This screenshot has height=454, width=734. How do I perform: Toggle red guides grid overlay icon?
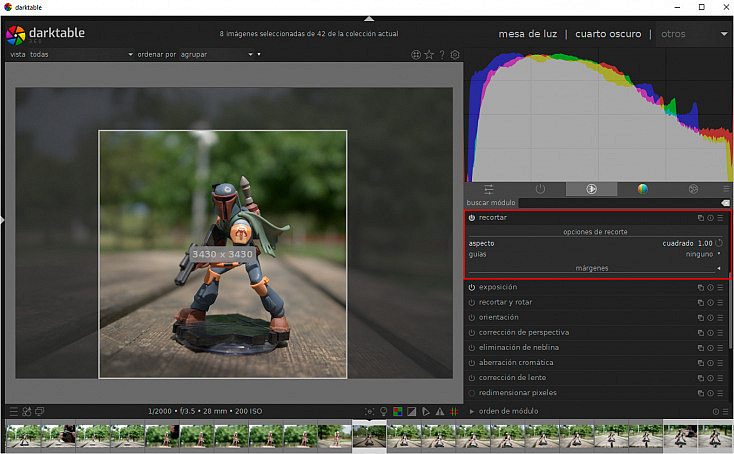[x=454, y=411]
